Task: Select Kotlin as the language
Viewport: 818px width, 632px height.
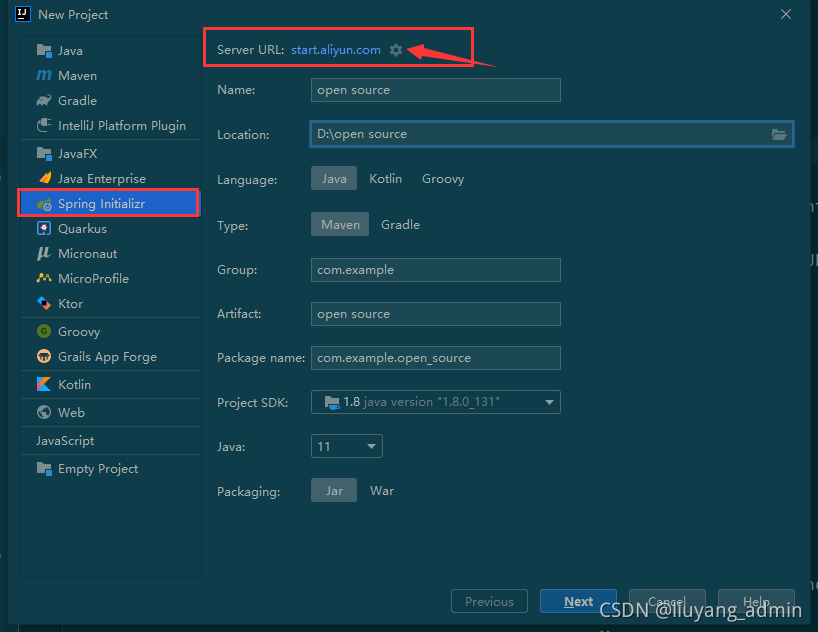Action: click(386, 178)
